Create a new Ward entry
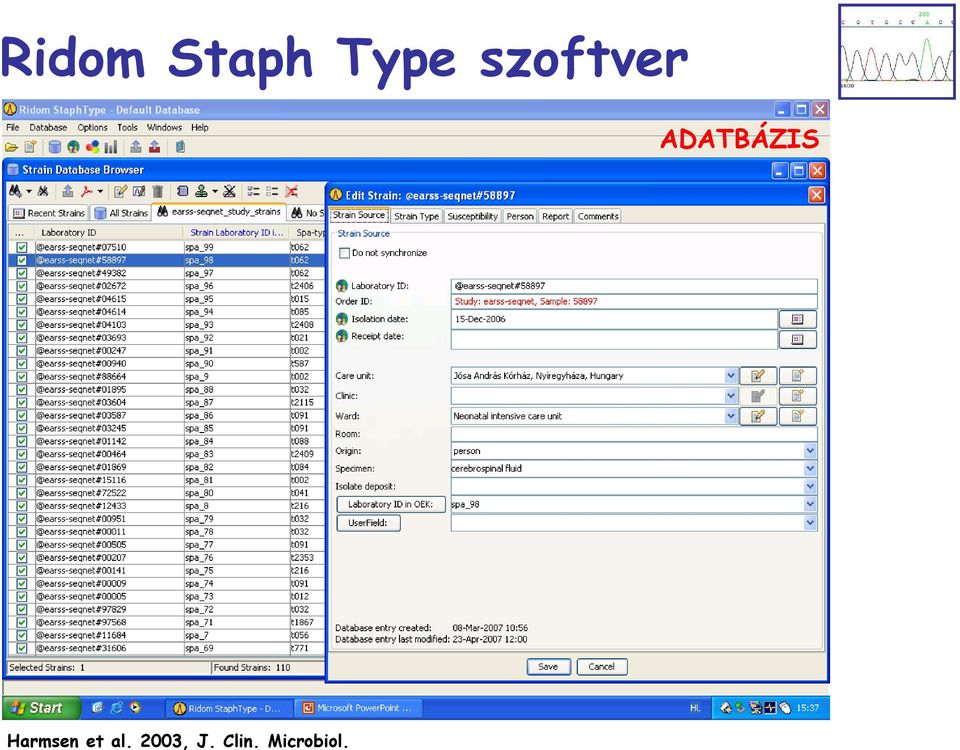Screen dimensions: 960x750 [797, 416]
